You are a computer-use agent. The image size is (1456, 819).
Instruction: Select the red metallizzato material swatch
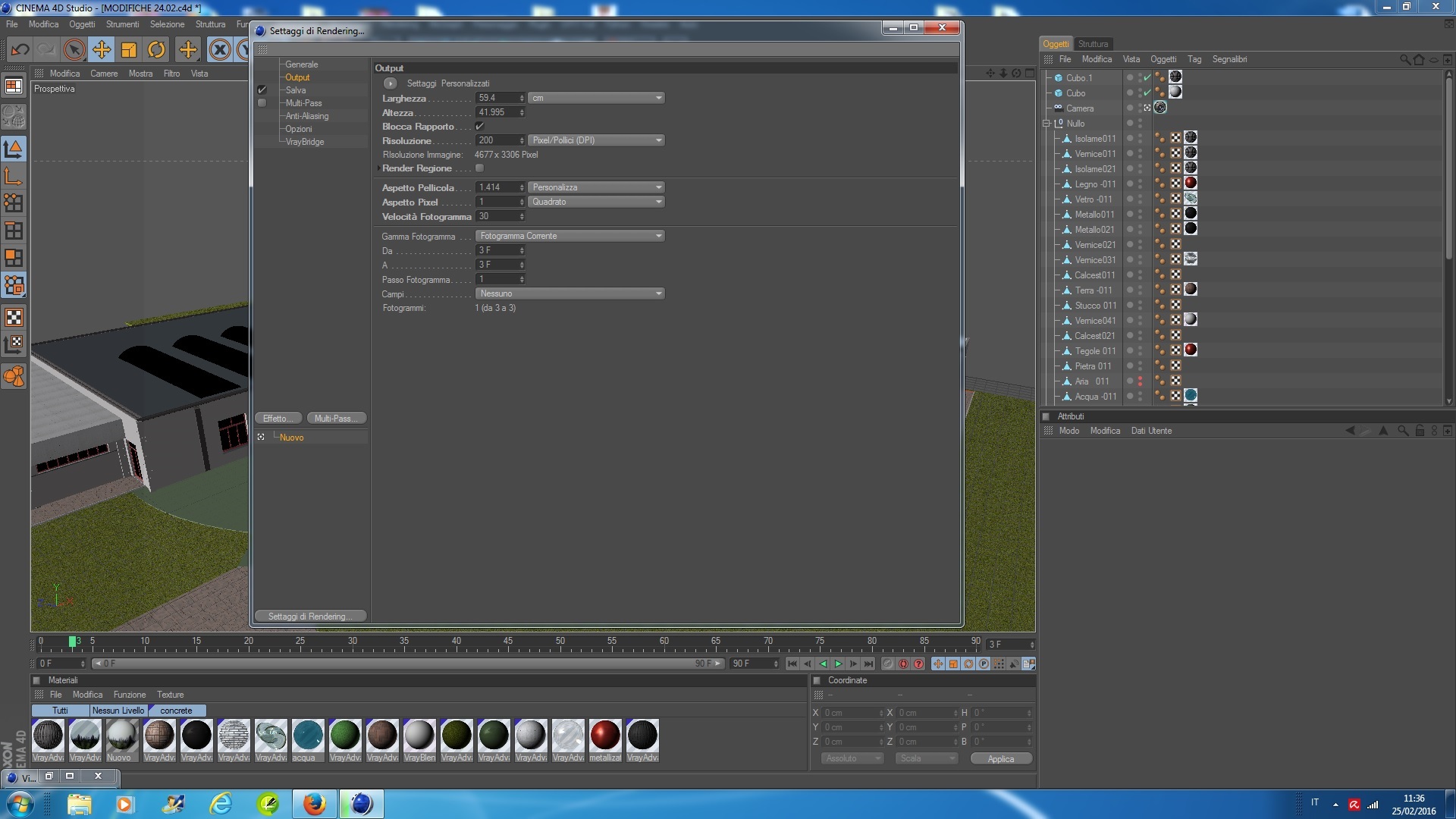(605, 735)
